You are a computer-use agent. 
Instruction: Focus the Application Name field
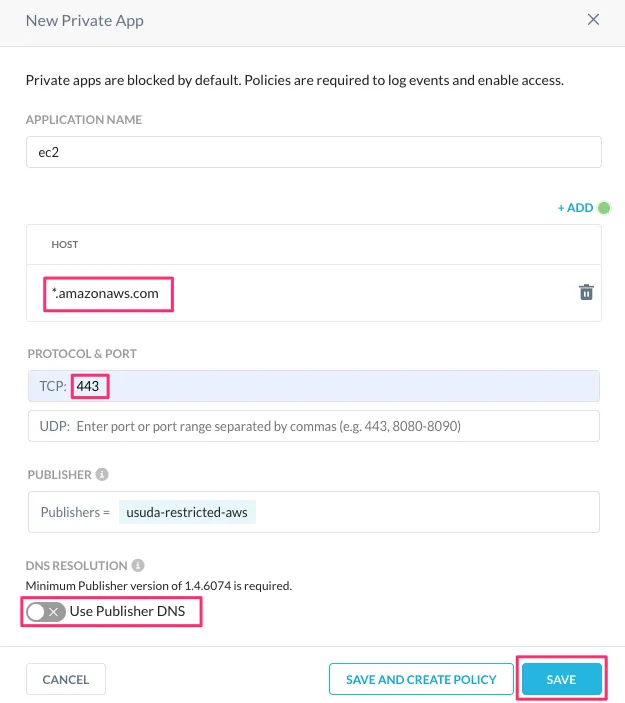[313, 152]
